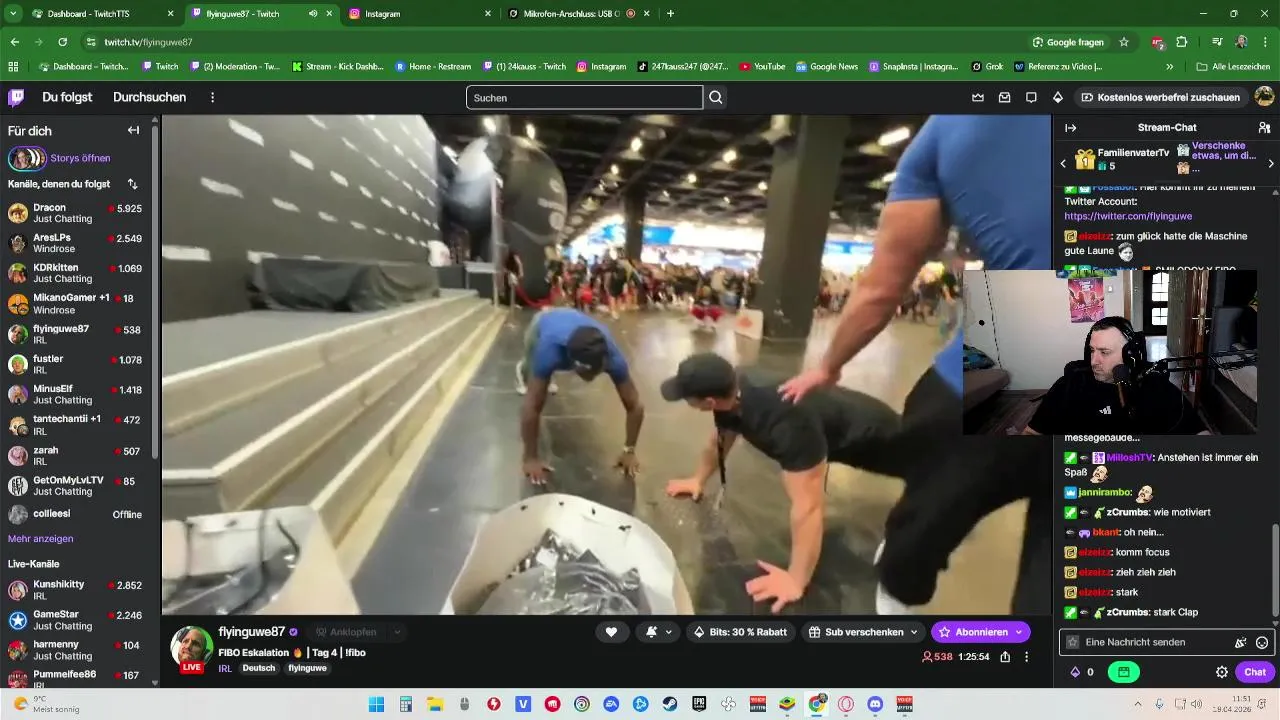Screen dimensions: 1280x720
Task: Open Discord from the taskbar
Action: point(875,704)
